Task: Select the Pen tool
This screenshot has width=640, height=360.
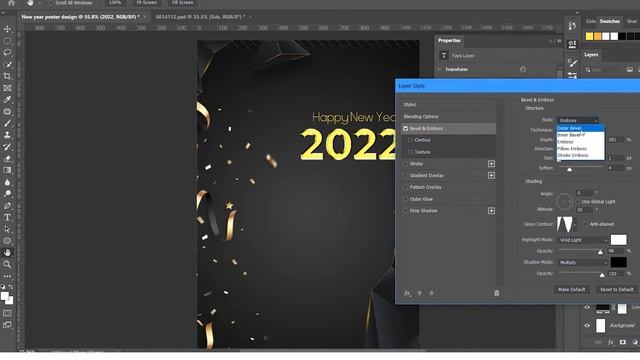Action: pos(7,206)
